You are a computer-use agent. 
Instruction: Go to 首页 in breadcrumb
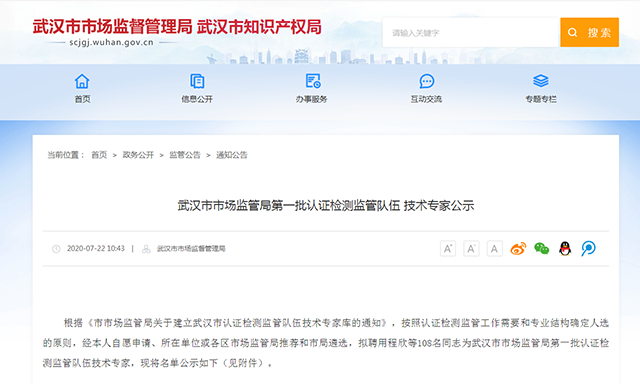99,155
